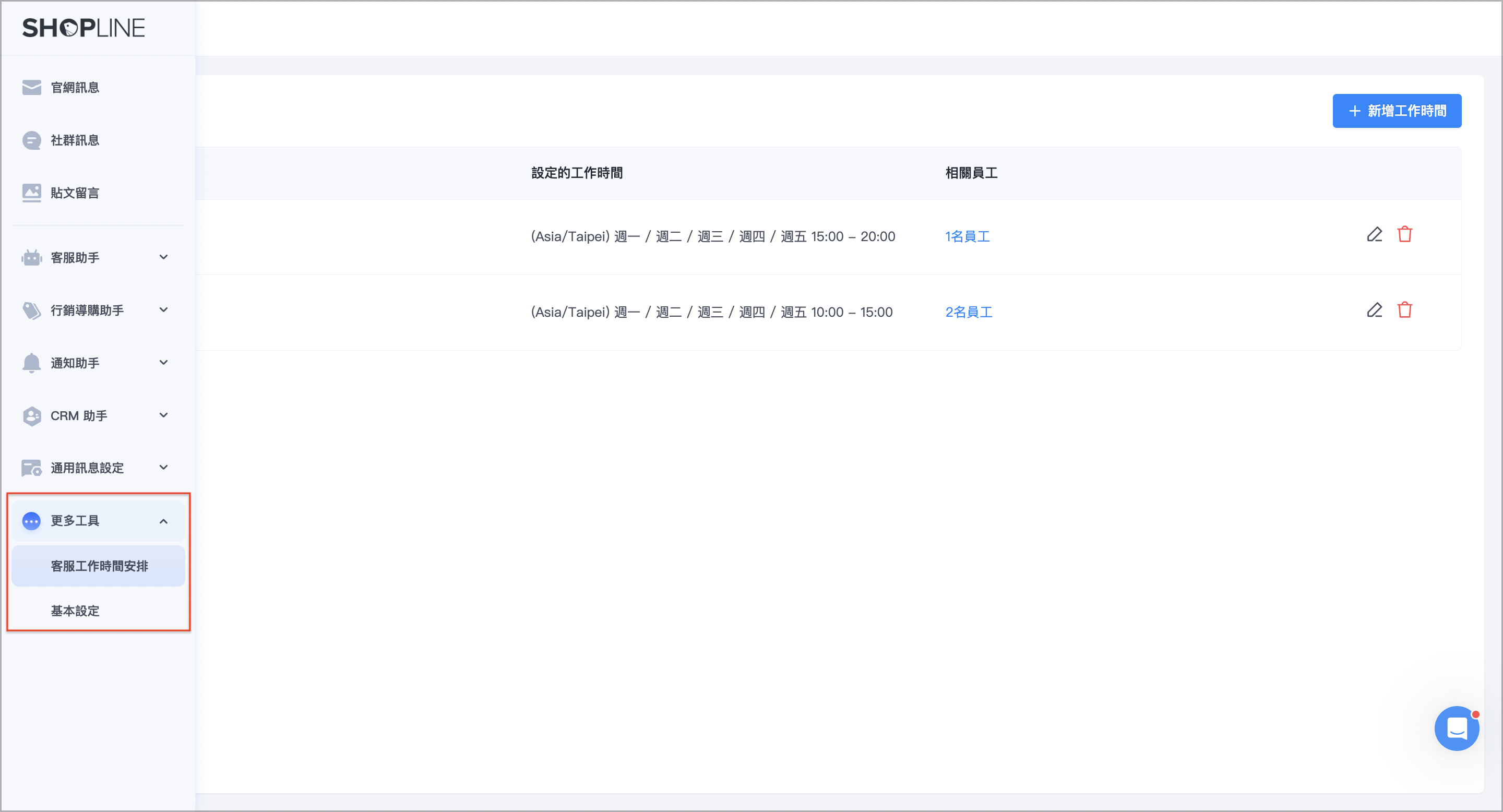Screen dimensions: 1503x812
Task: Open the blue chat support widget
Action: click(x=1457, y=729)
